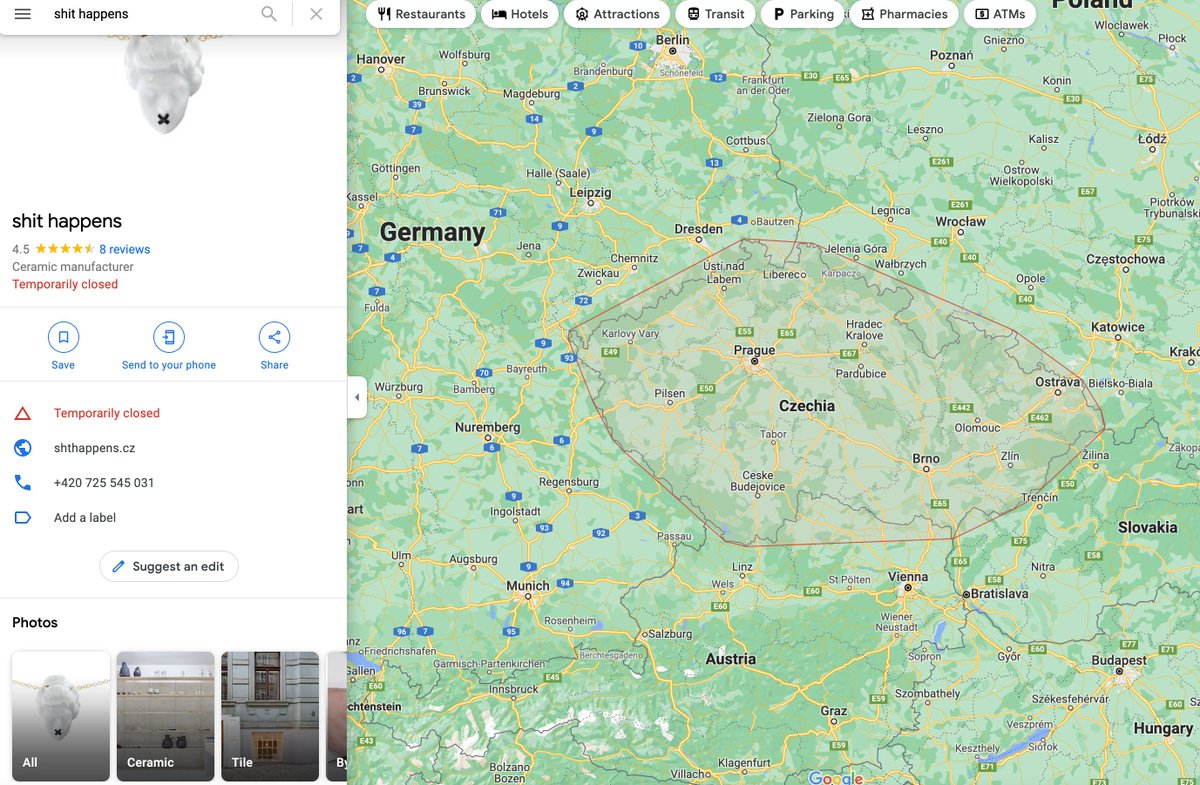The image size is (1200, 785).
Task: Click the Austria country label
Action: point(731,659)
